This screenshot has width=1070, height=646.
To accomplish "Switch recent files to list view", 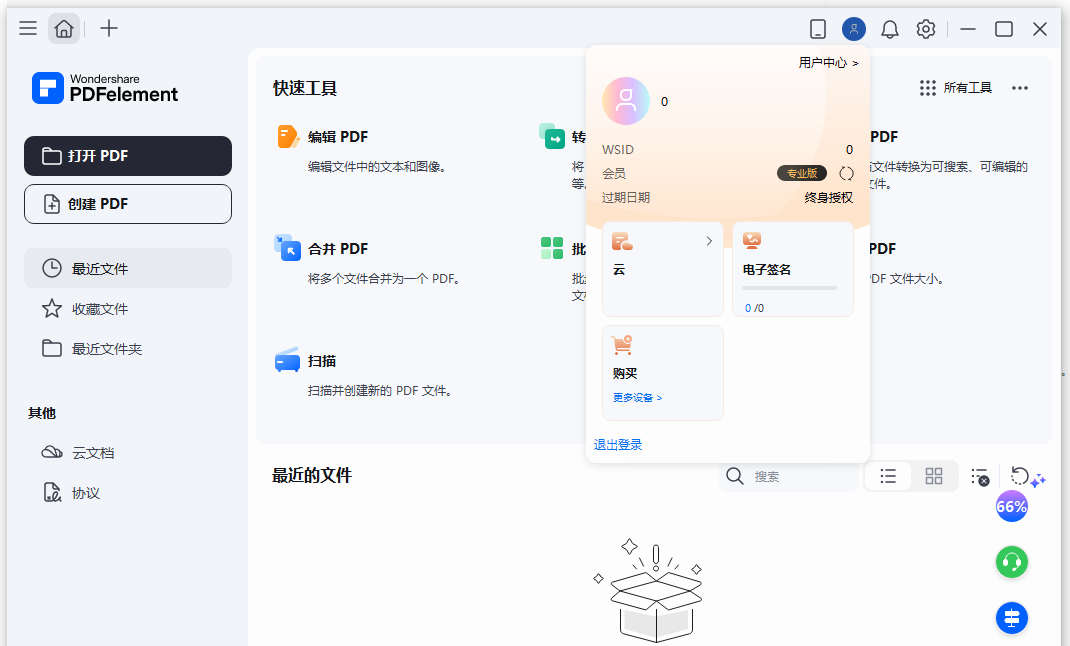I will click(888, 476).
